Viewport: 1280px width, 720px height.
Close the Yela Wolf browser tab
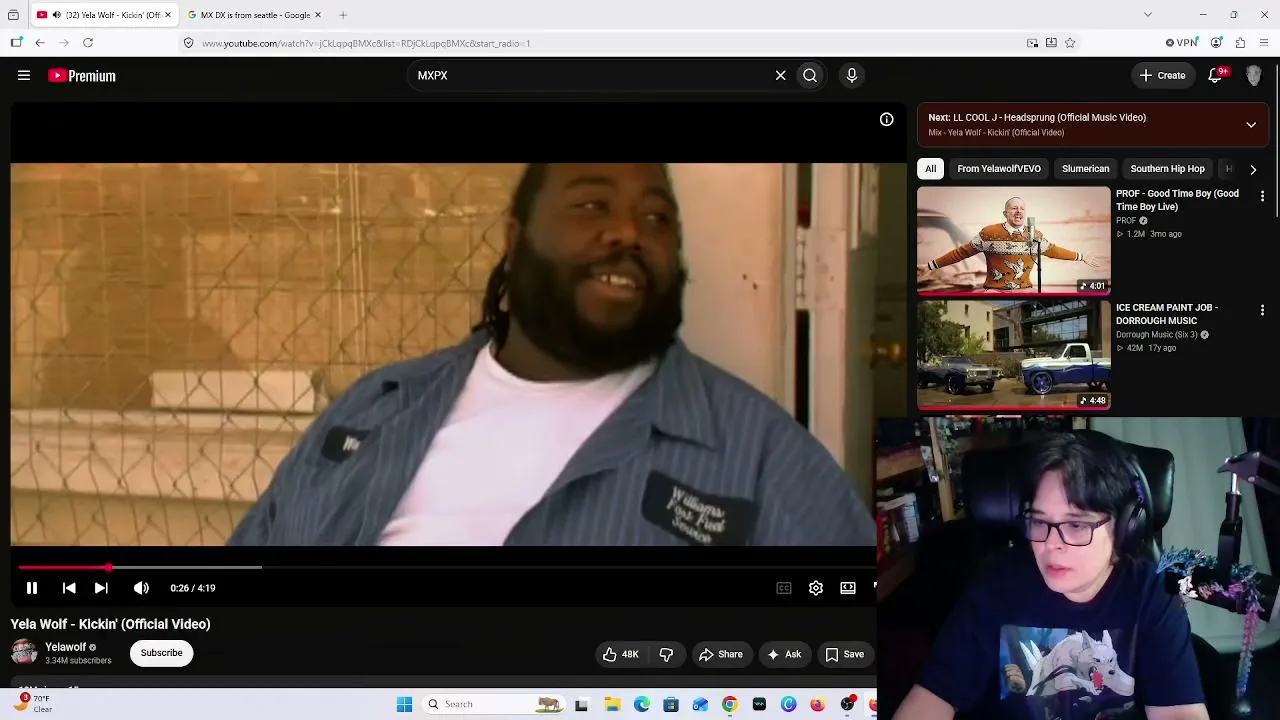[x=168, y=15]
